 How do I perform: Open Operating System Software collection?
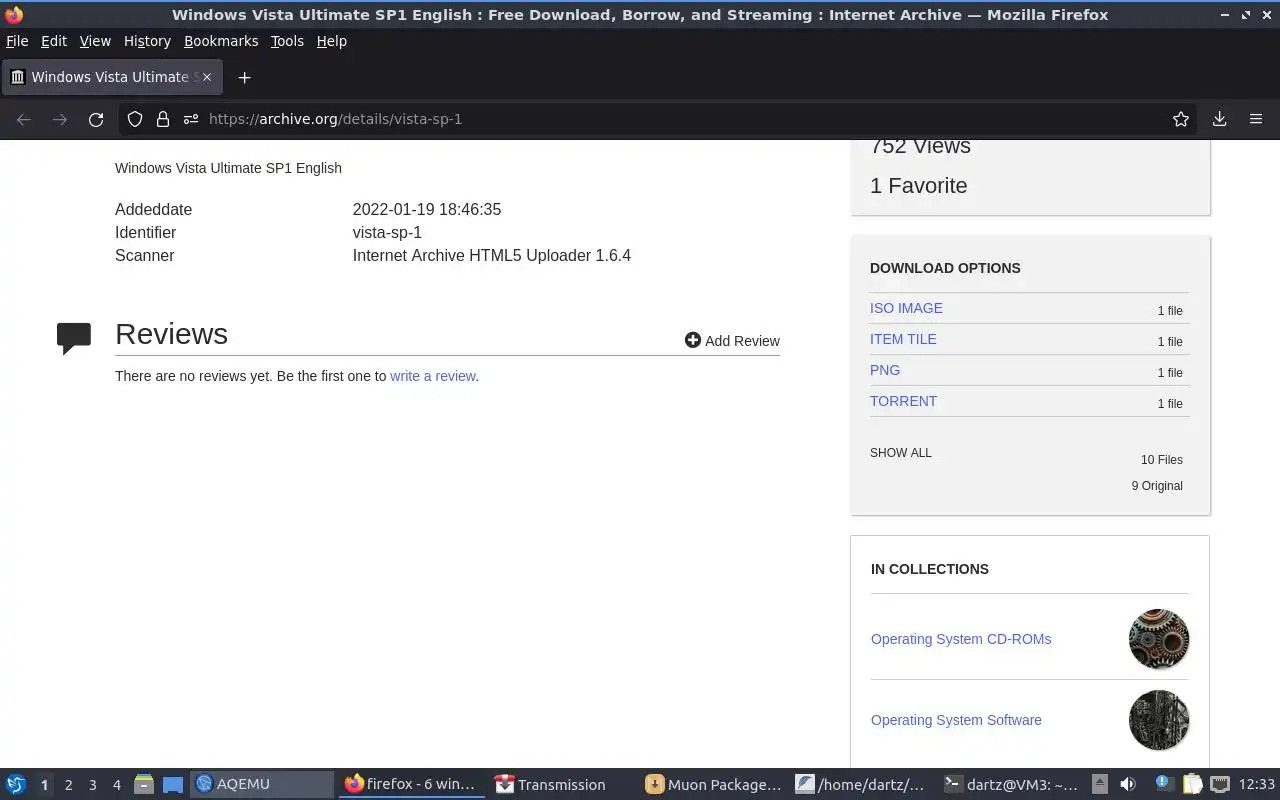[x=956, y=720]
